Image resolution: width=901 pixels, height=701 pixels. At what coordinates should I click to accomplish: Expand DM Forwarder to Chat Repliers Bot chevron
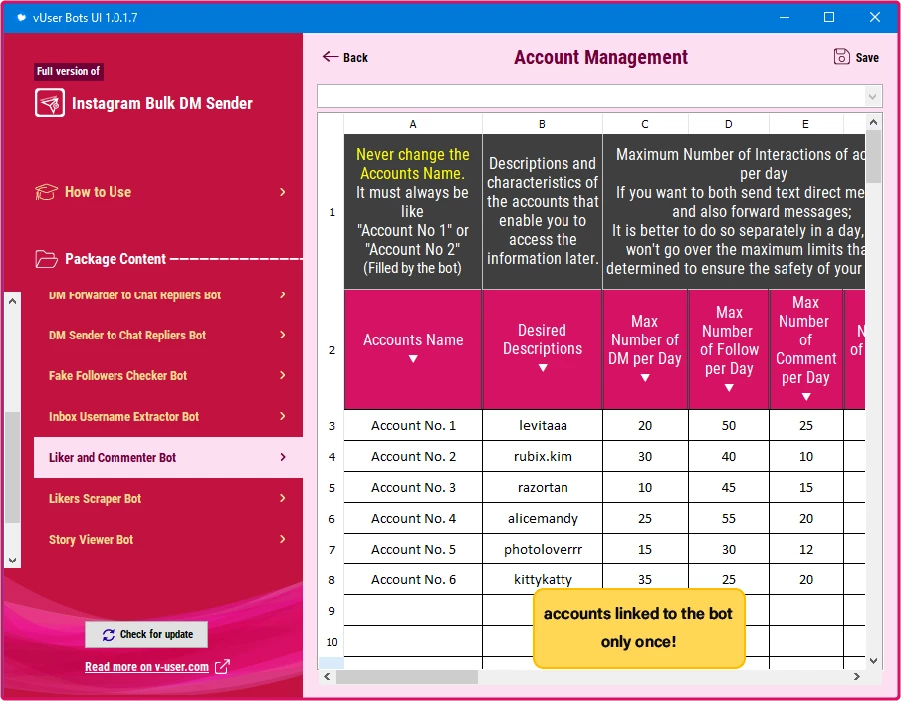[283, 295]
